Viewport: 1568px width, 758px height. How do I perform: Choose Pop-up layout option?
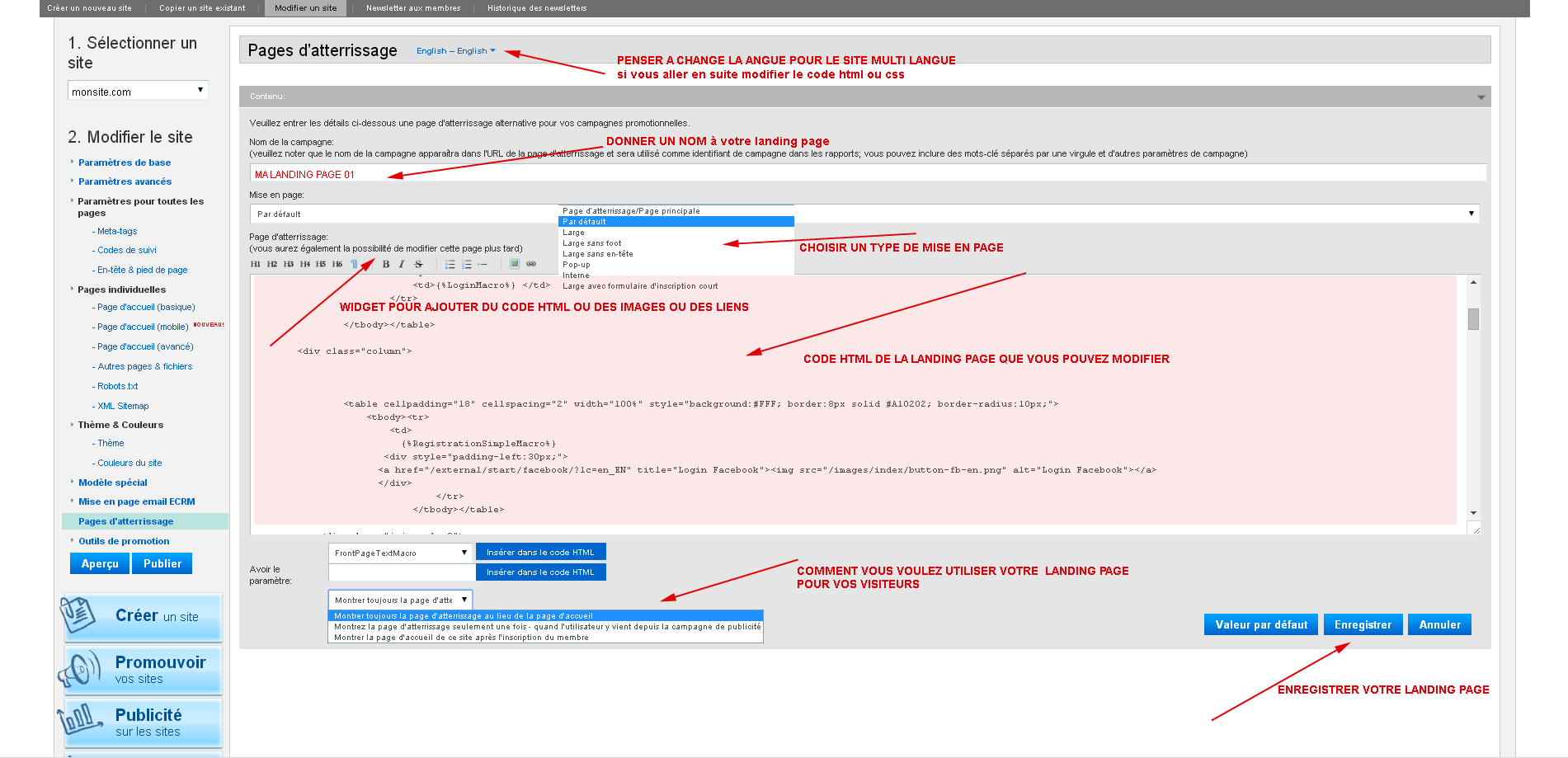[x=577, y=265]
